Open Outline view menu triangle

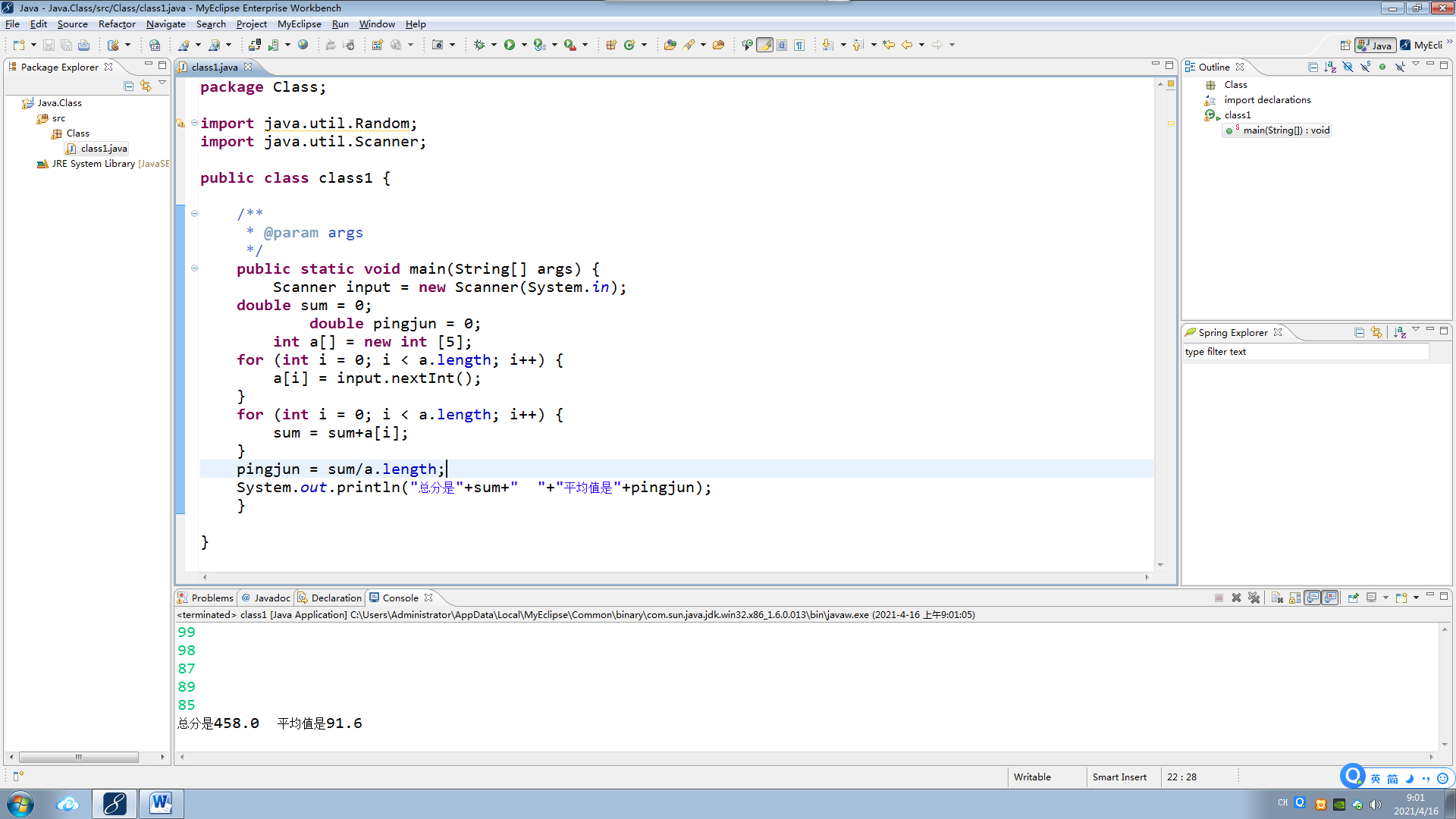(x=1415, y=65)
